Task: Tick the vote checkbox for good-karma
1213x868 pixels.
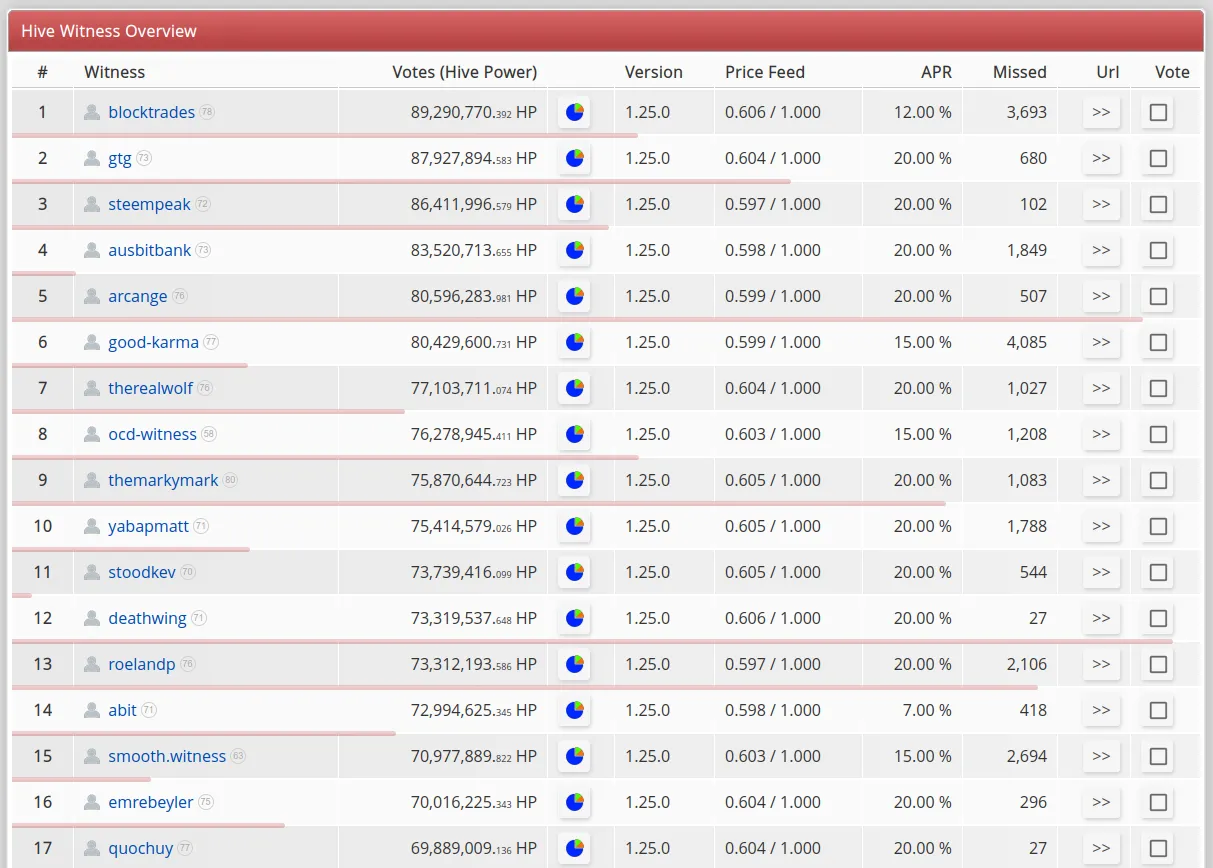Action: pyautogui.click(x=1158, y=343)
